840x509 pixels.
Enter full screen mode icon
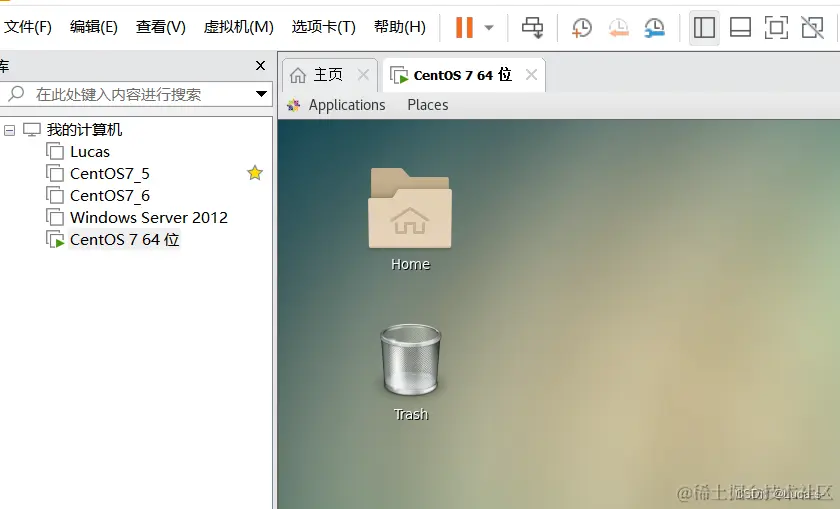[776, 27]
